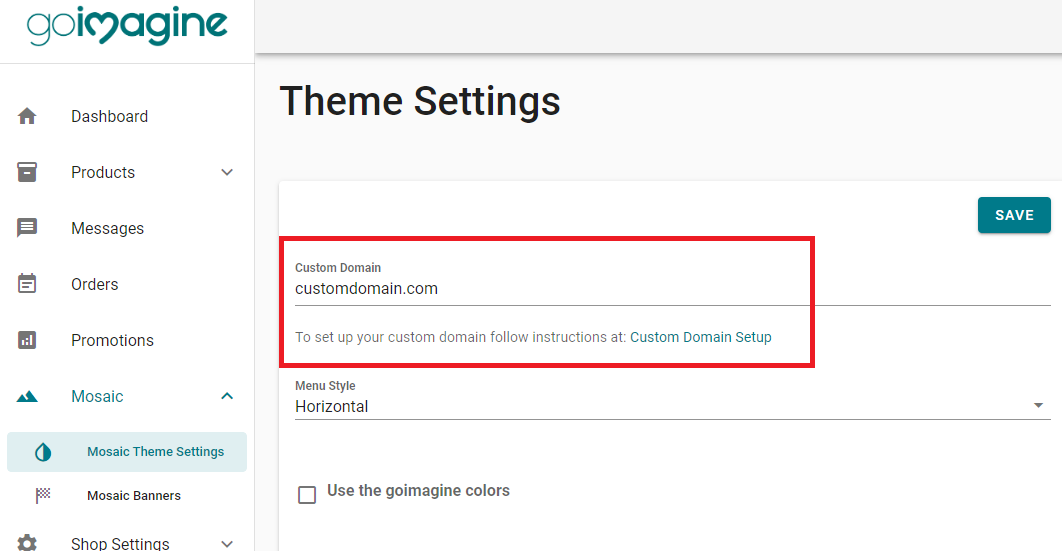This screenshot has height=551, width=1062.
Task: Click the Messages chat bubble icon
Action: (x=27, y=228)
